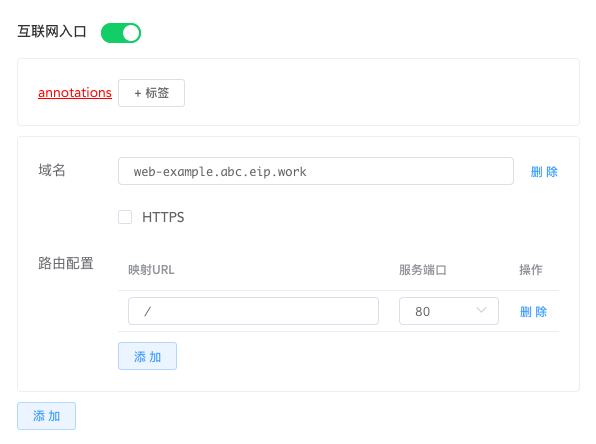Enable the HTTPS checkbox
This screenshot has height=444, width=596.
[125, 217]
